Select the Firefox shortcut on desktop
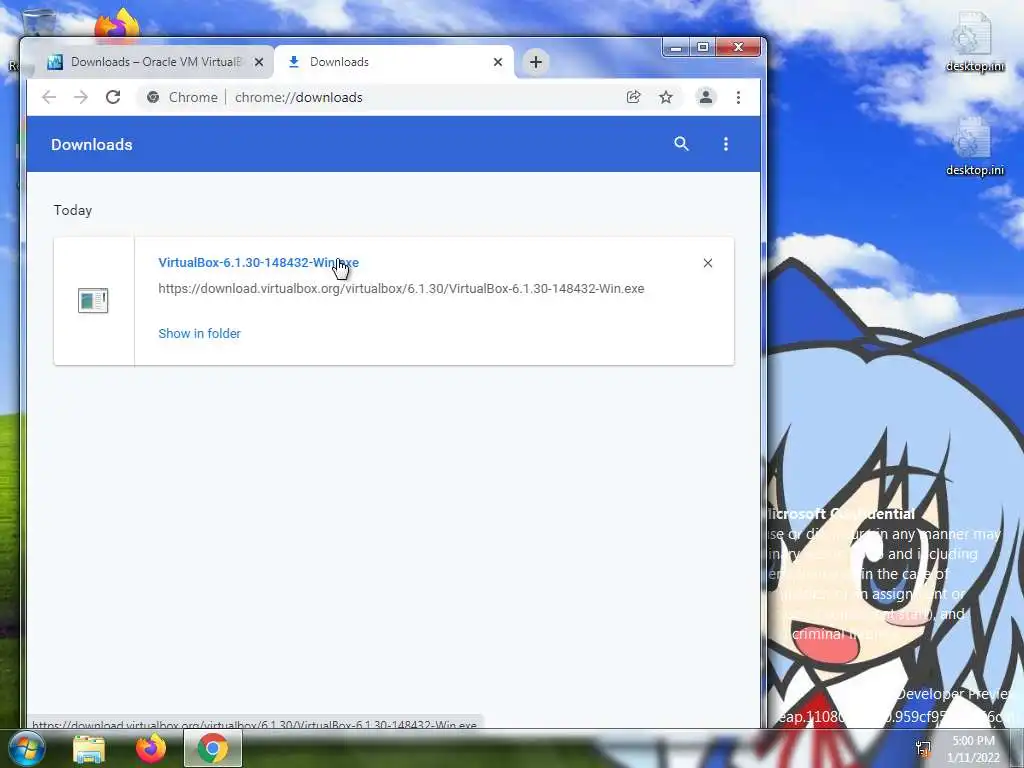 [118, 25]
